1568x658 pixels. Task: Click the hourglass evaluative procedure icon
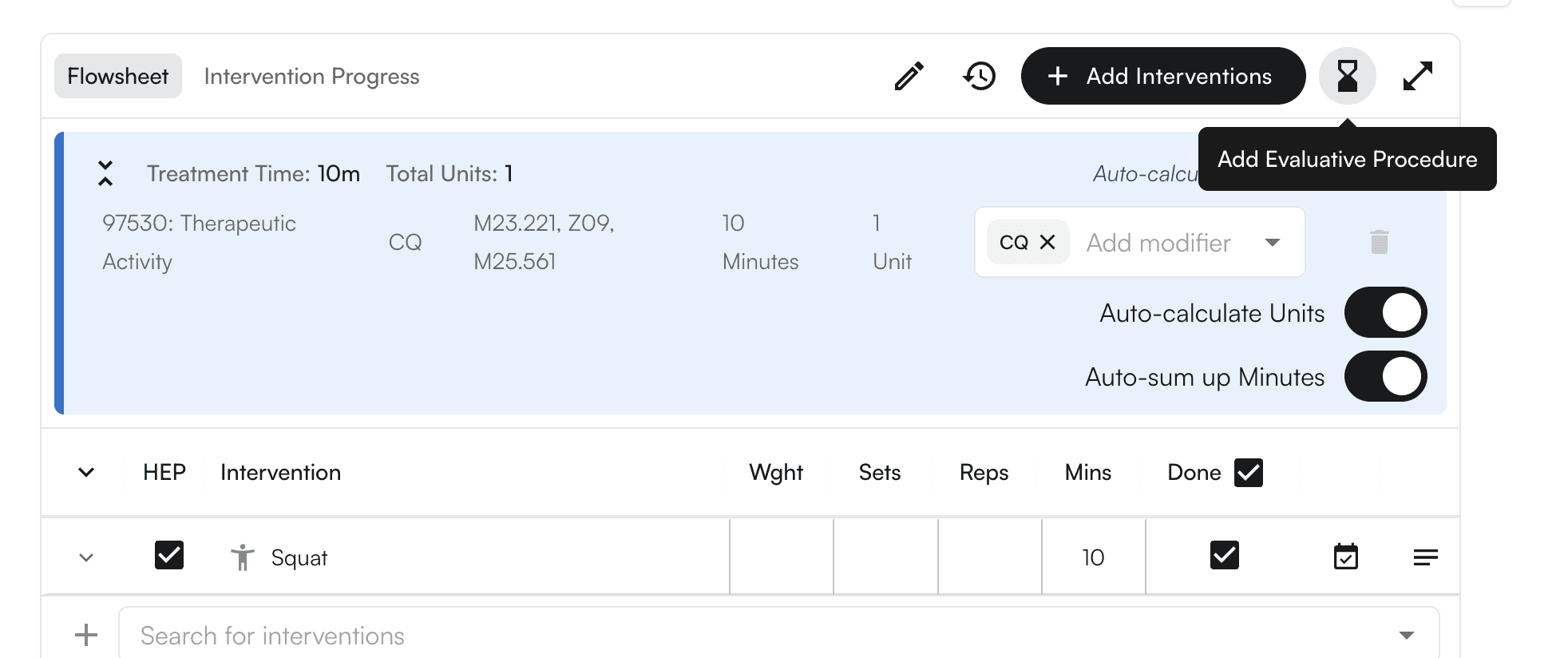point(1347,77)
